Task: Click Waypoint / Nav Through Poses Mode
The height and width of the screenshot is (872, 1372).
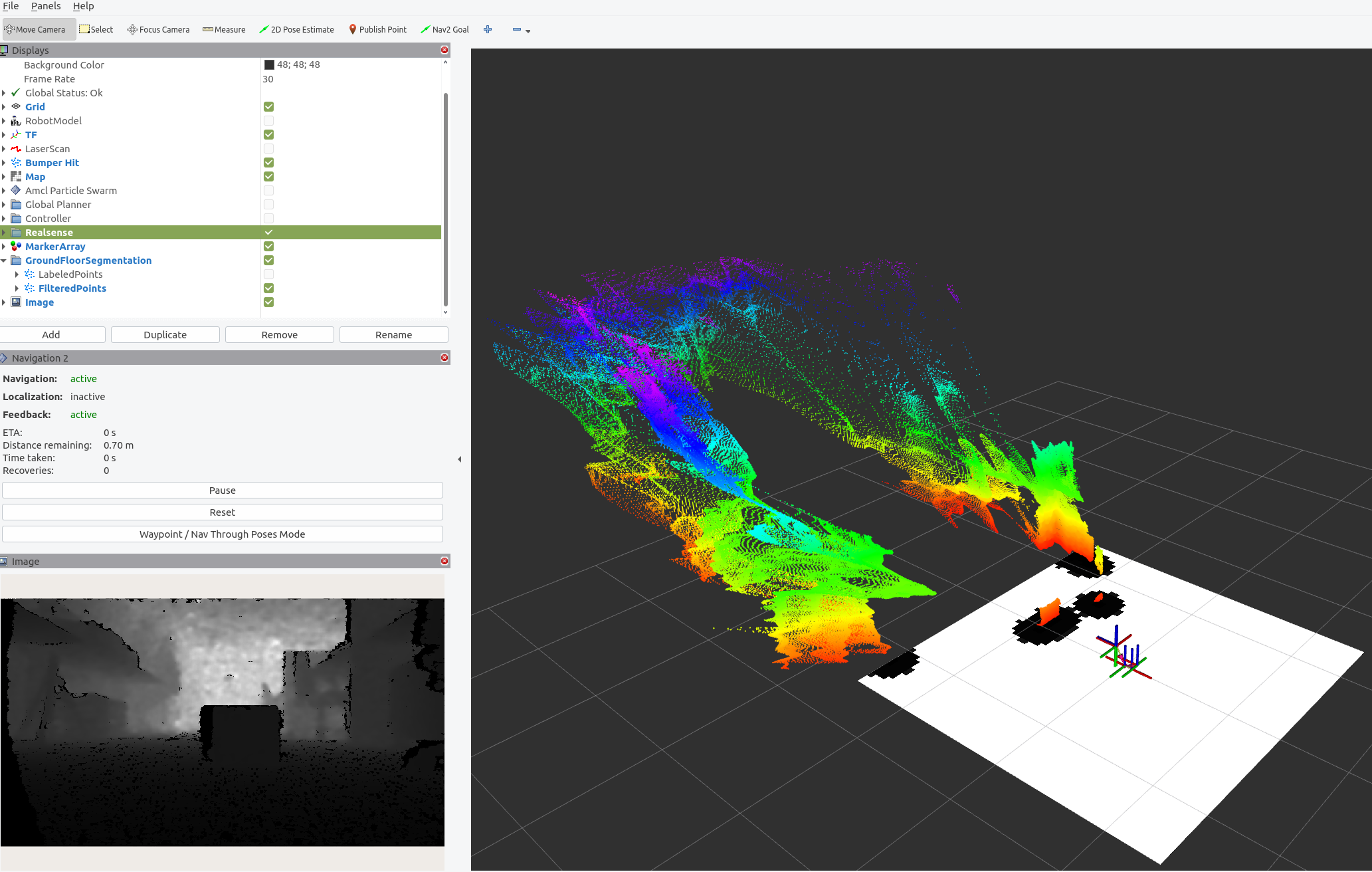Action: click(x=222, y=534)
